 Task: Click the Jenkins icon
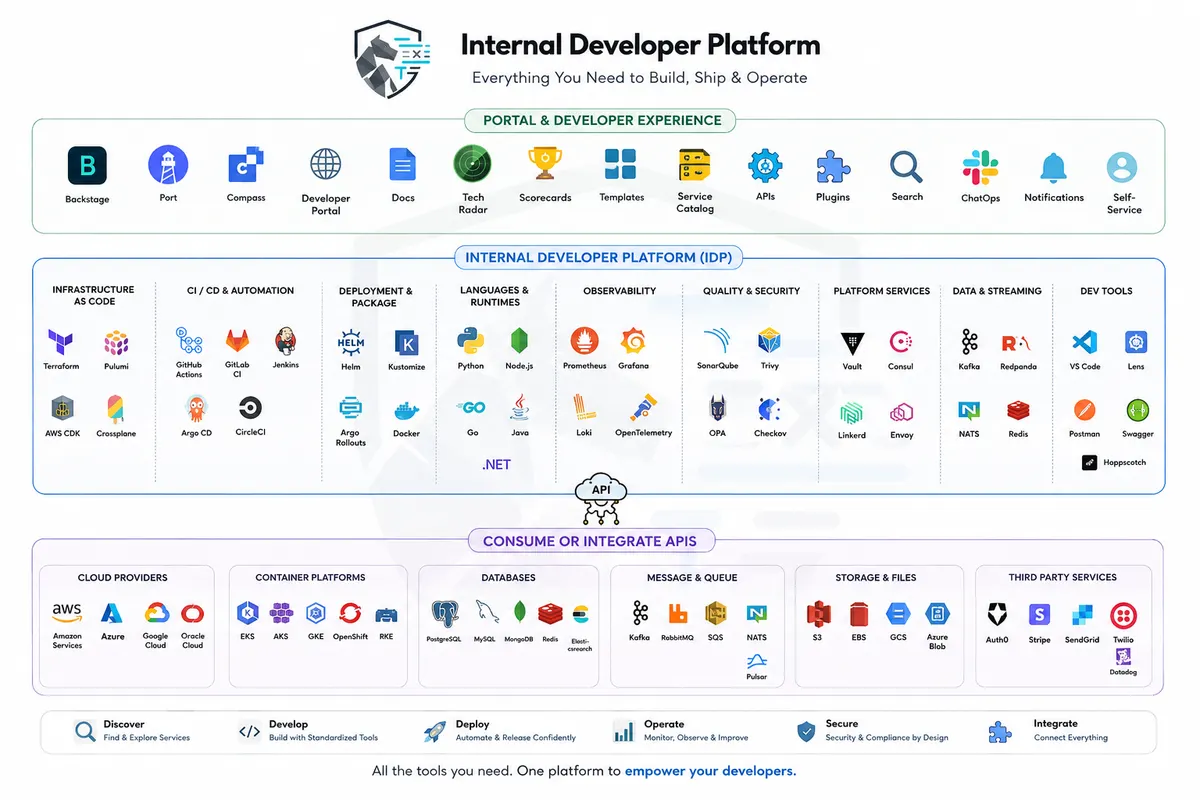[286, 341]
